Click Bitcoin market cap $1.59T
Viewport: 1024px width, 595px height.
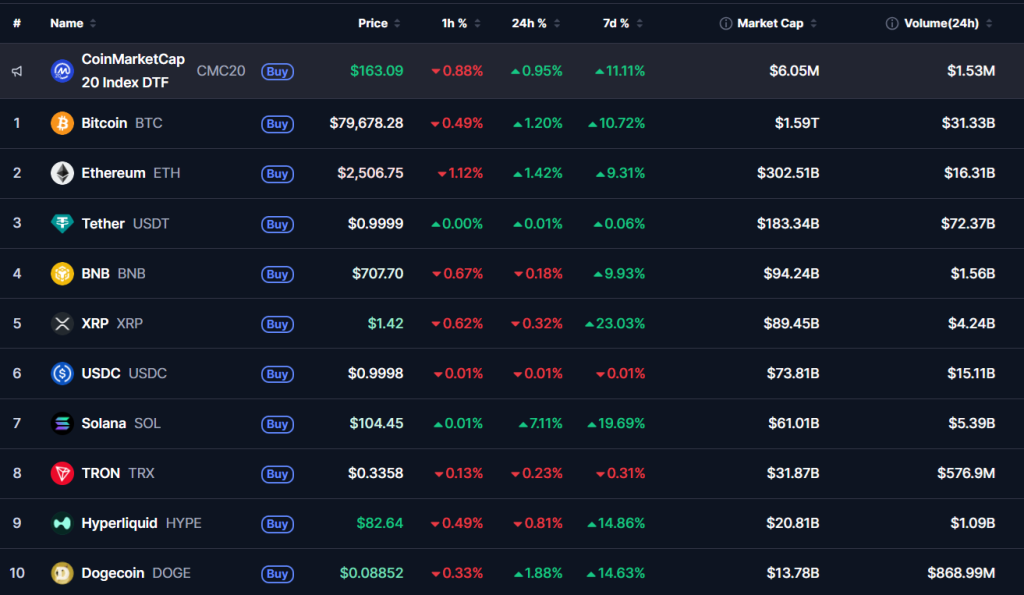(x=797, y=123)
